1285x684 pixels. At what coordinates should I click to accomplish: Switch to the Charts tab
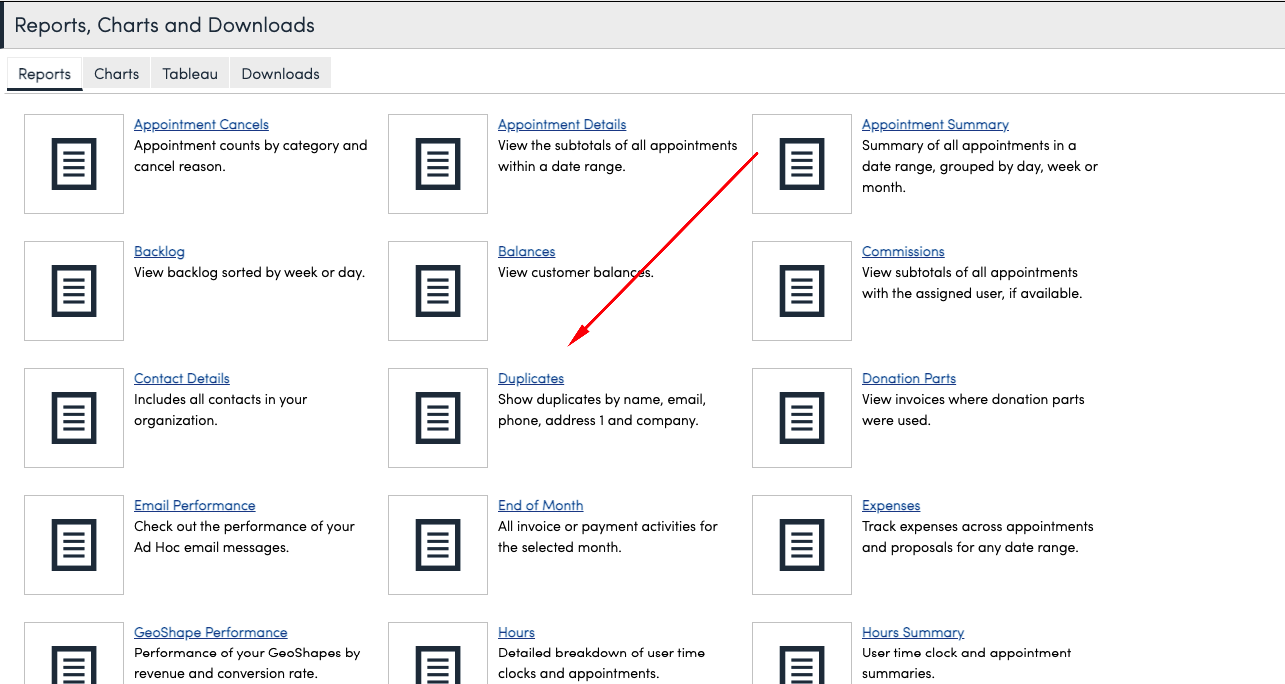tap(116, 74)
